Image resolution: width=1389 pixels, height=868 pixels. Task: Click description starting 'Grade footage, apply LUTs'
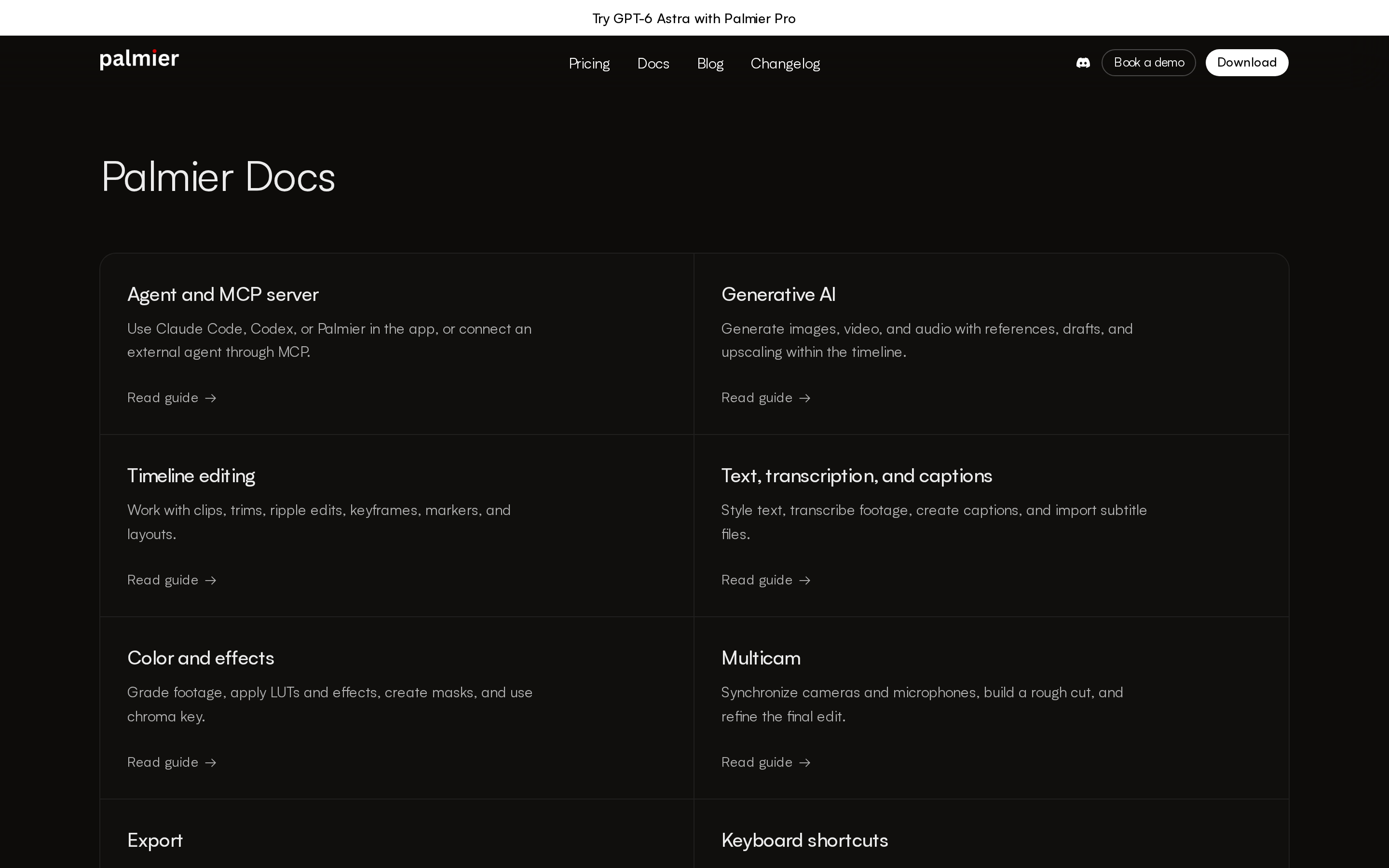click(330, 705)
